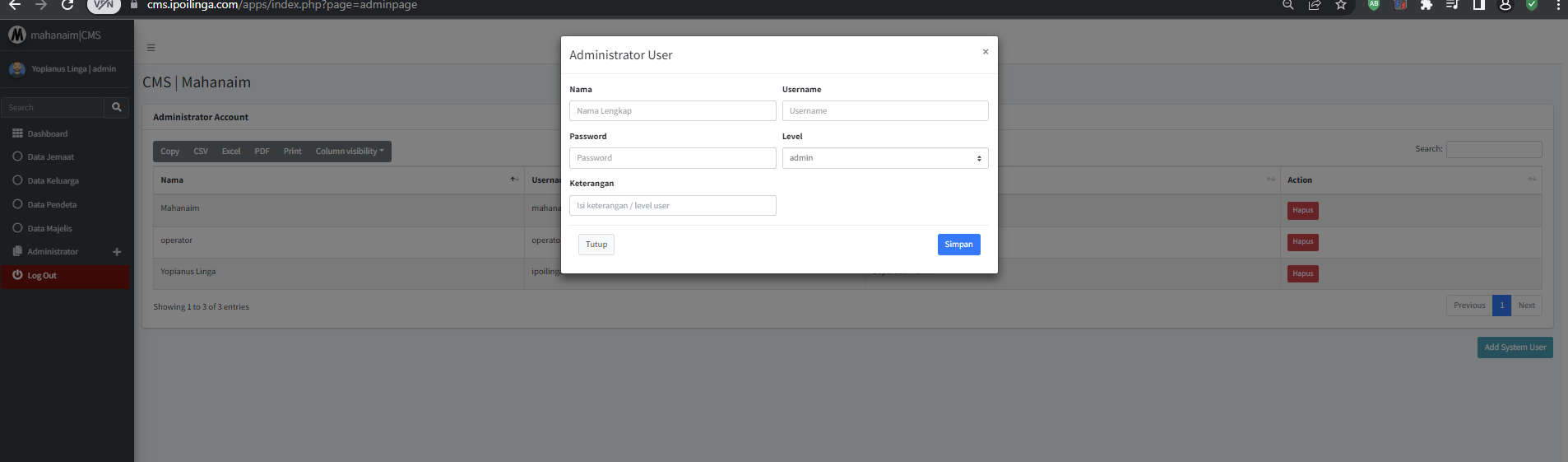Viewport: 1568px width, 462px height.
Task: Open the VPN badge in address bar
Action: click(x=104, y=5)
